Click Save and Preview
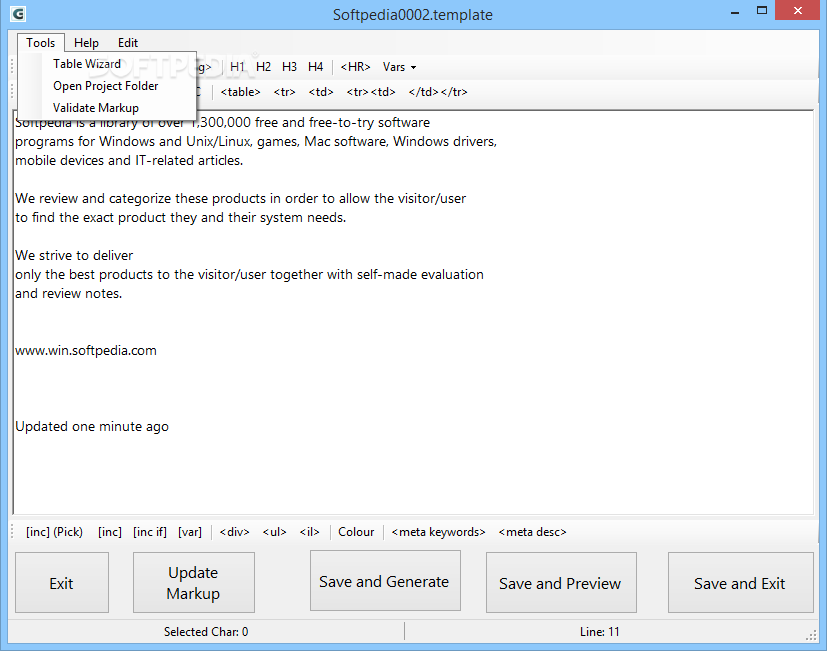The width and height of the screenshot is (827, 651). [x=561, y=582]
